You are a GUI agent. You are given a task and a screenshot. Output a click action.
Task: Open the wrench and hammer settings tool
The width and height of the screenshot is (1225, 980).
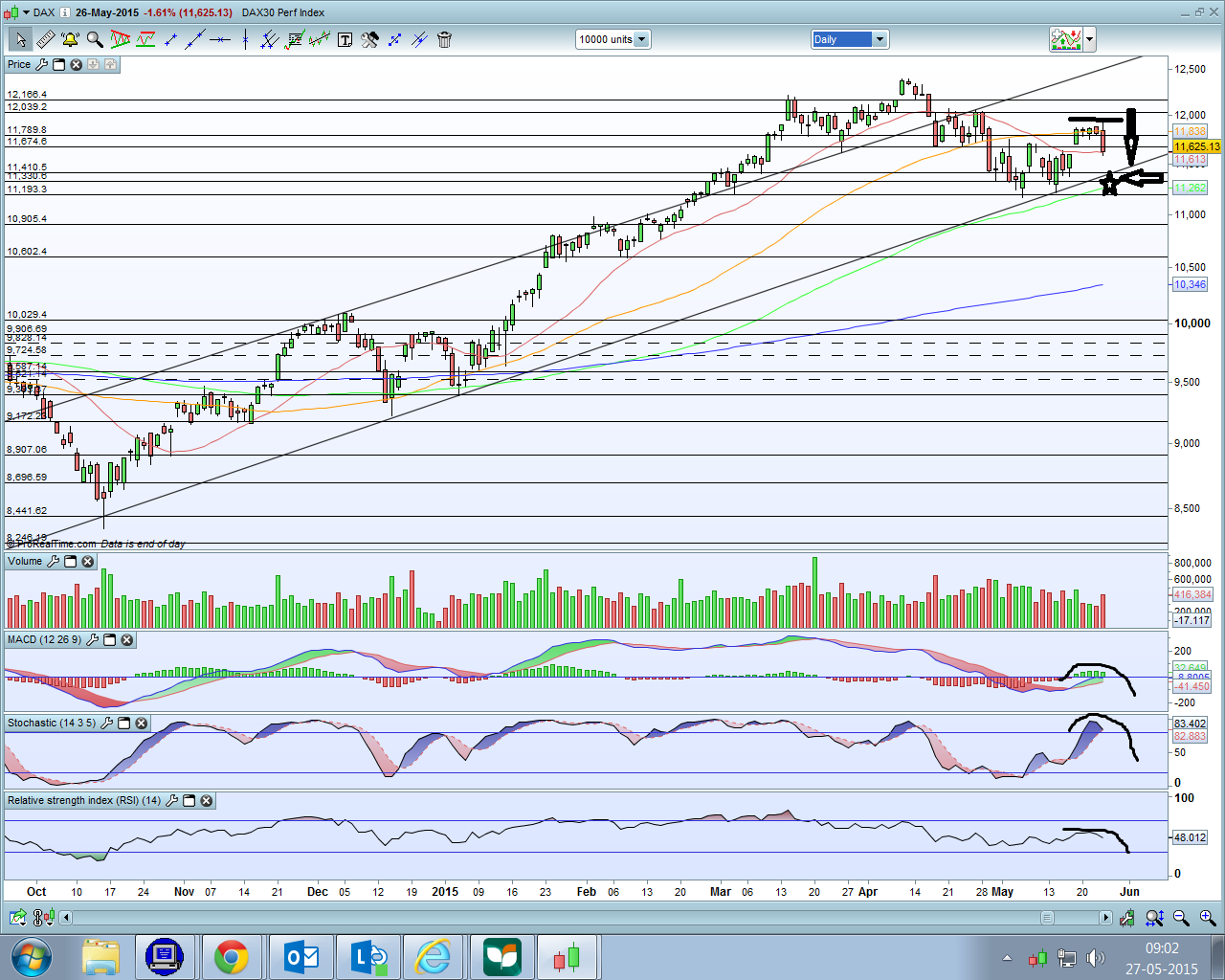tap(369, 39)
